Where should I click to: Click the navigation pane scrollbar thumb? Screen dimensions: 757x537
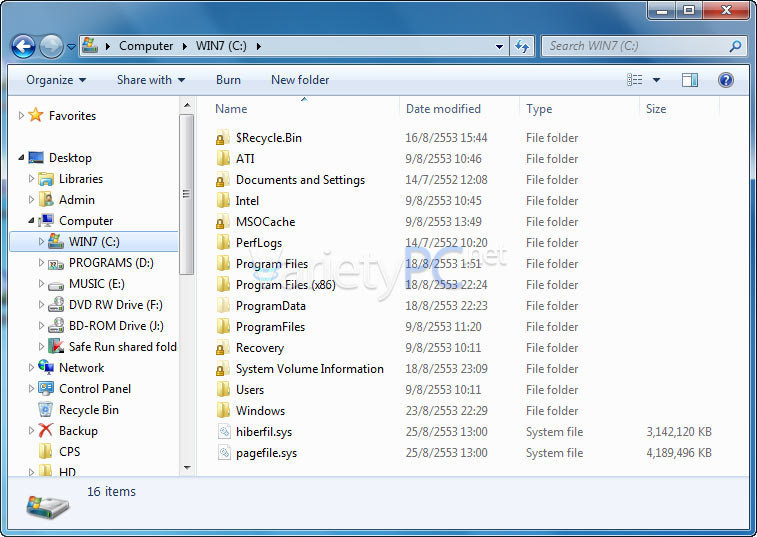(186, 194)
